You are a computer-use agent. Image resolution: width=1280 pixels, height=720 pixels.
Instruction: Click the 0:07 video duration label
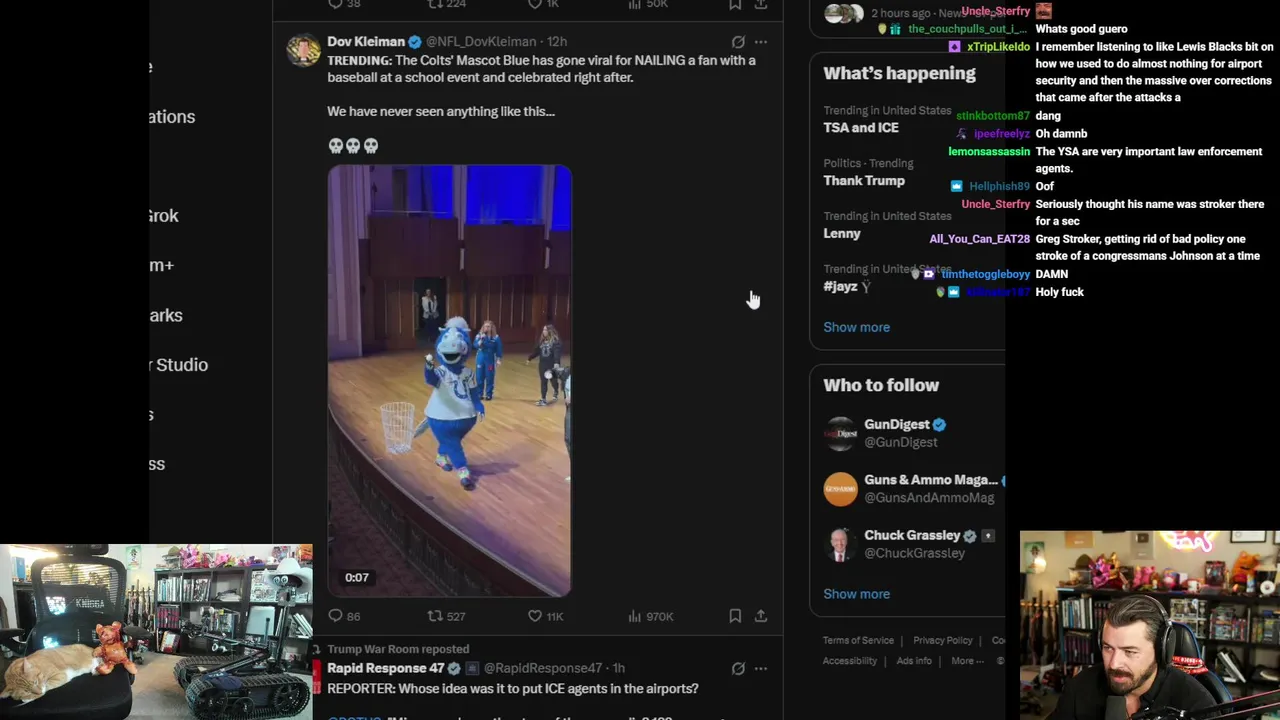pos(357,577)
